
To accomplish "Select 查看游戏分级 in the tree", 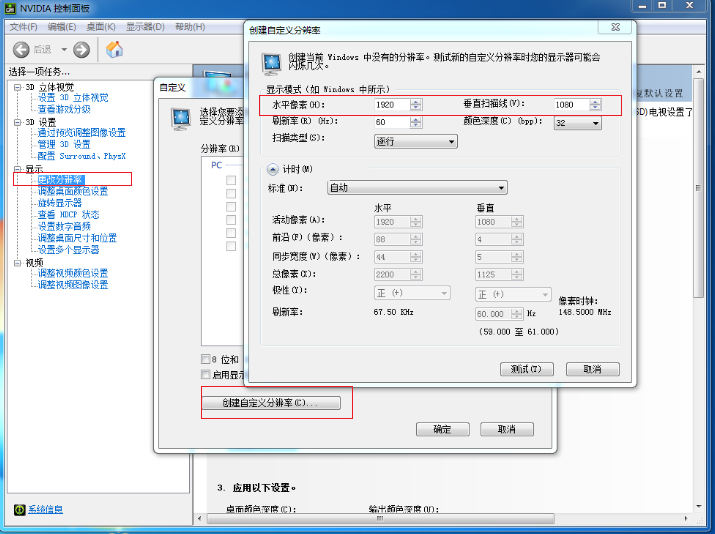I will (x=64, y=109).
